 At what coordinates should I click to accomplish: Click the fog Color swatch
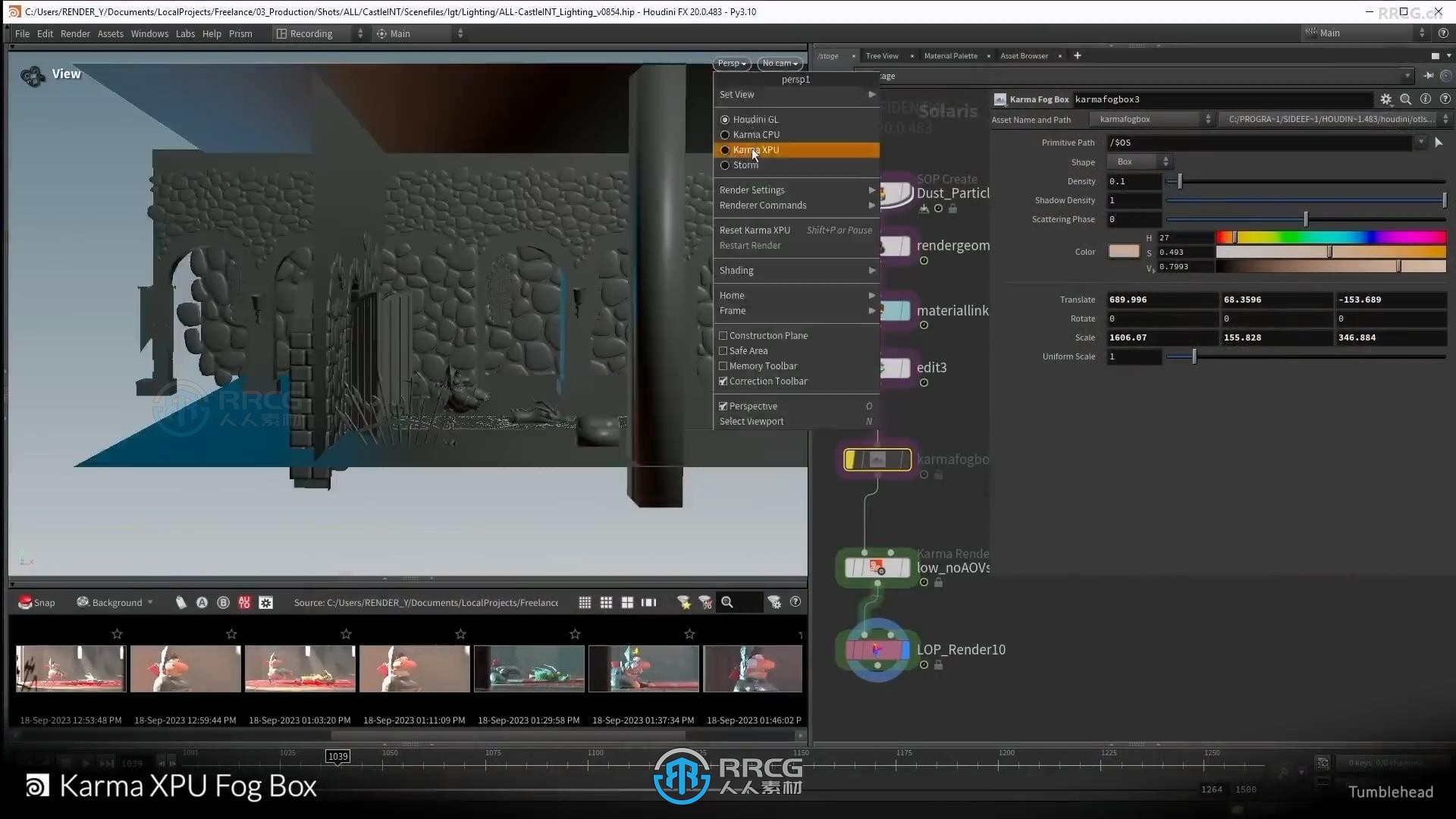(1124, 252)
